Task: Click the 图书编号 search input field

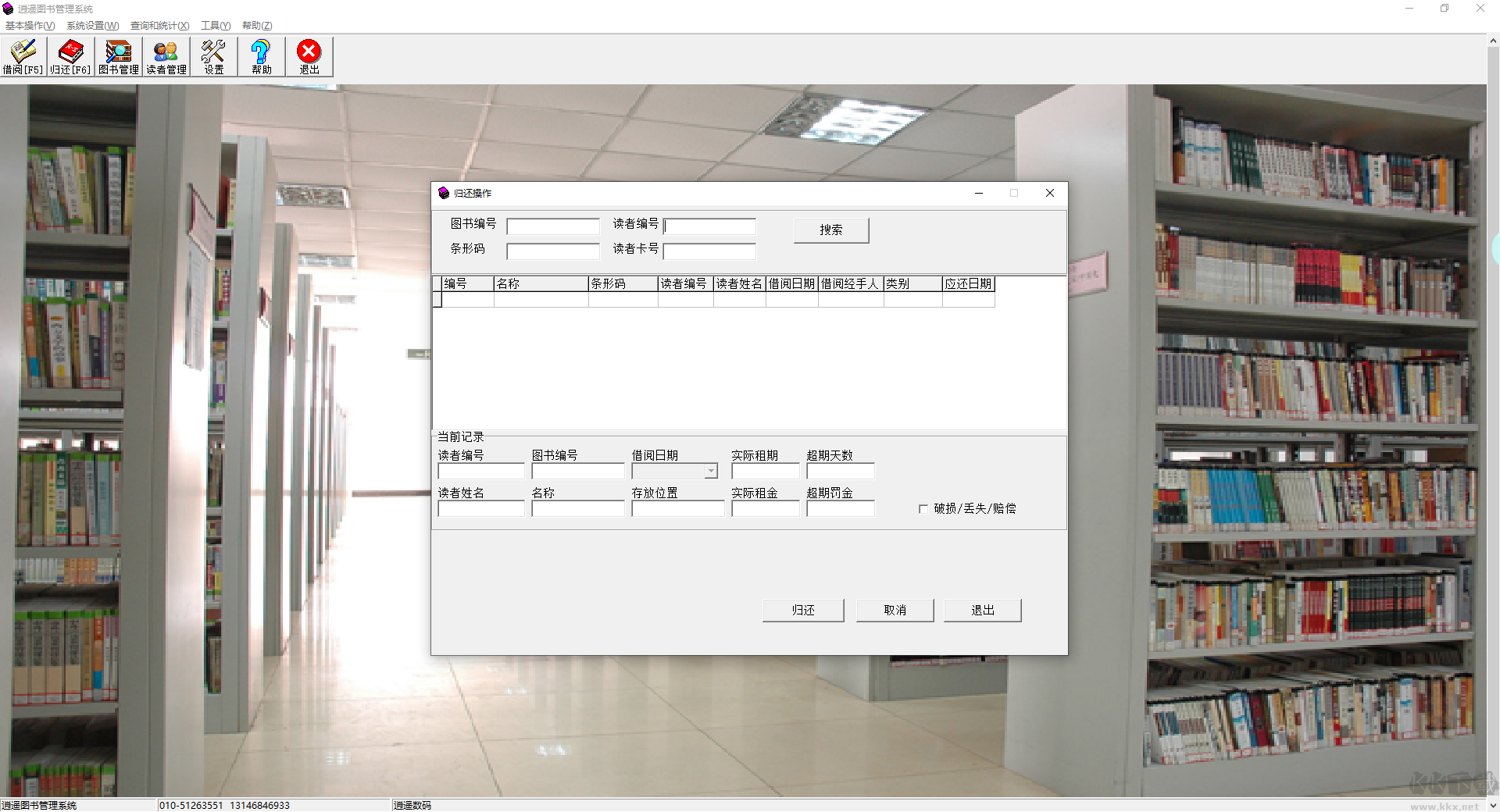Action: coord(553,226)
